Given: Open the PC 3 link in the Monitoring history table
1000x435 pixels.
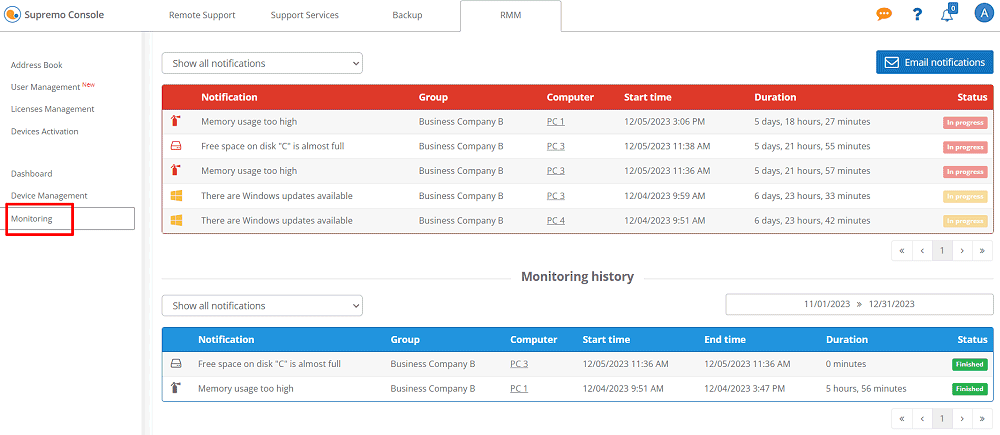Looking at the screenshot, I should click(519, 364).
